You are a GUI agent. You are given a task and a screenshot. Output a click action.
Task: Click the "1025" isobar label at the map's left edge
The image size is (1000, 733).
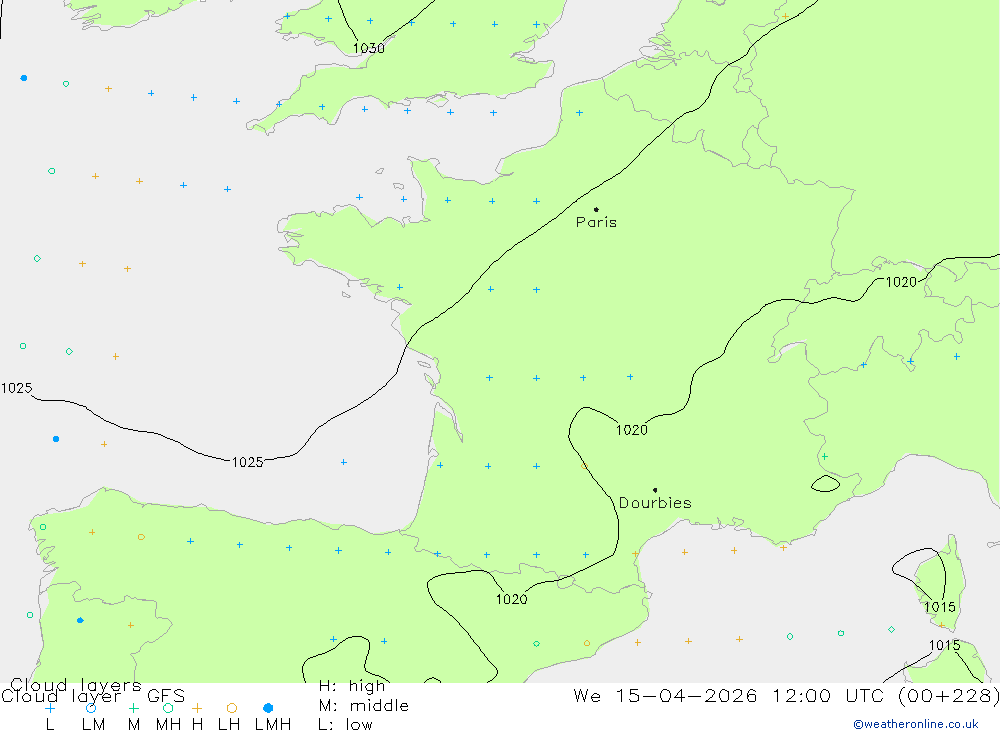point(17,388)
